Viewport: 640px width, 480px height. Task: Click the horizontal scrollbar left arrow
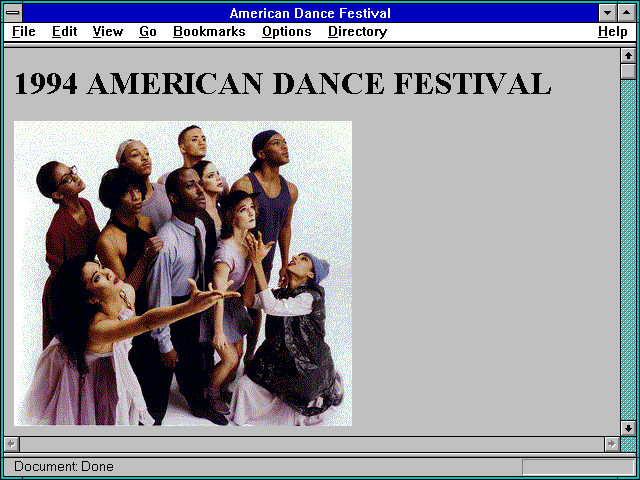coord(11,444)
